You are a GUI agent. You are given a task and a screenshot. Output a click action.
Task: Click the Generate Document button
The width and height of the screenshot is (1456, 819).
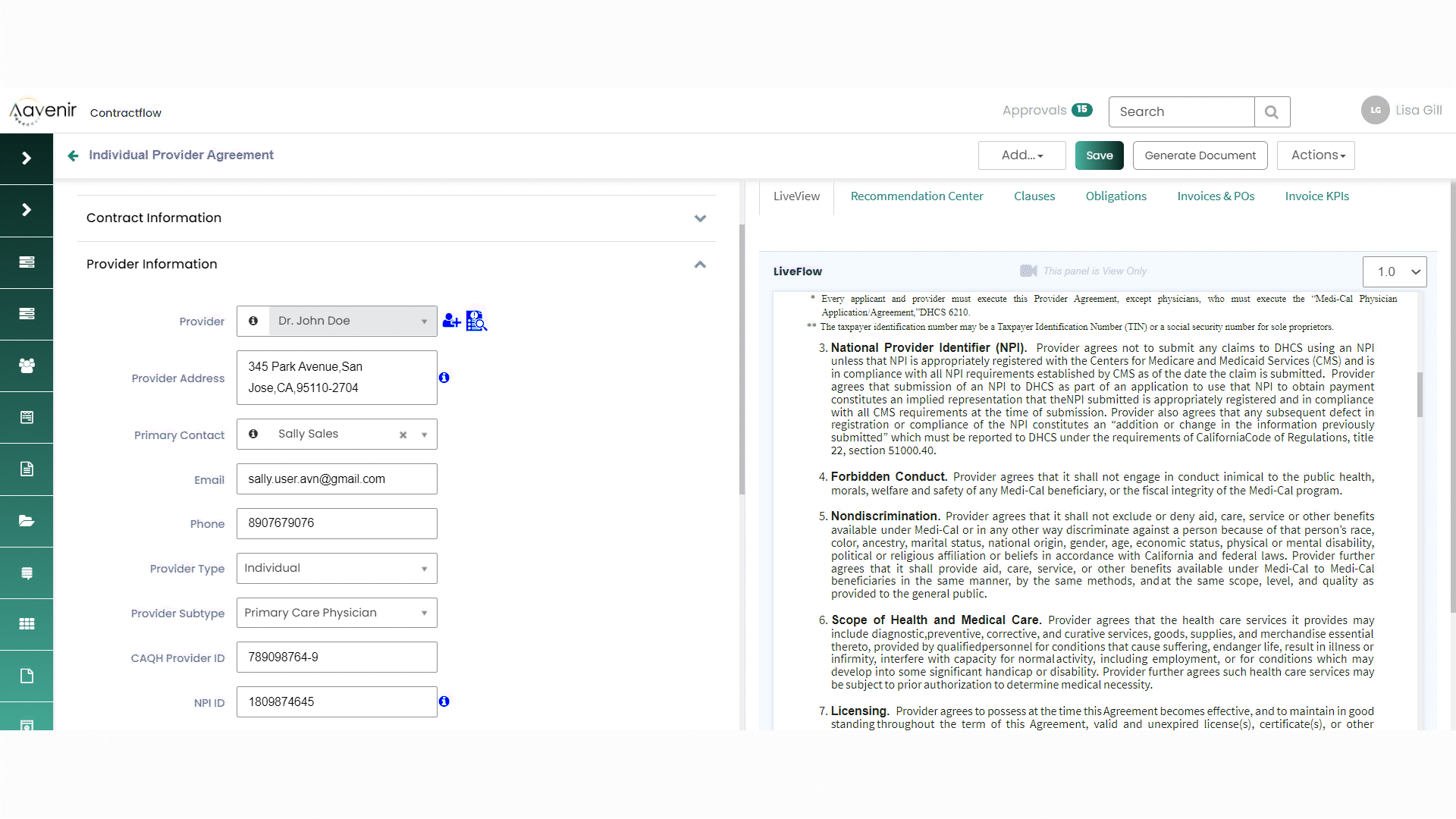1200,155
